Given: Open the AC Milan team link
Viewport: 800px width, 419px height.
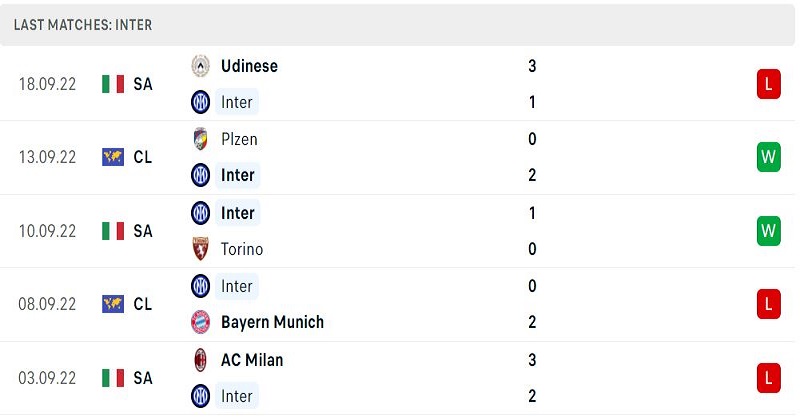Looking at the screenshot, I should tap(252, 360).
